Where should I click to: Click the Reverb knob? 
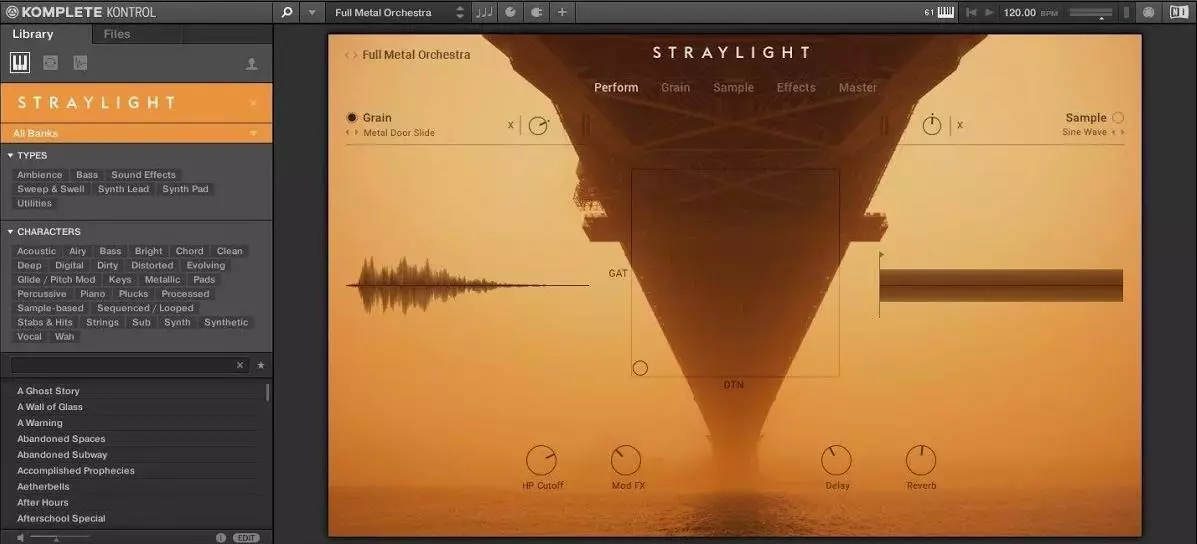tap(921, 461)
